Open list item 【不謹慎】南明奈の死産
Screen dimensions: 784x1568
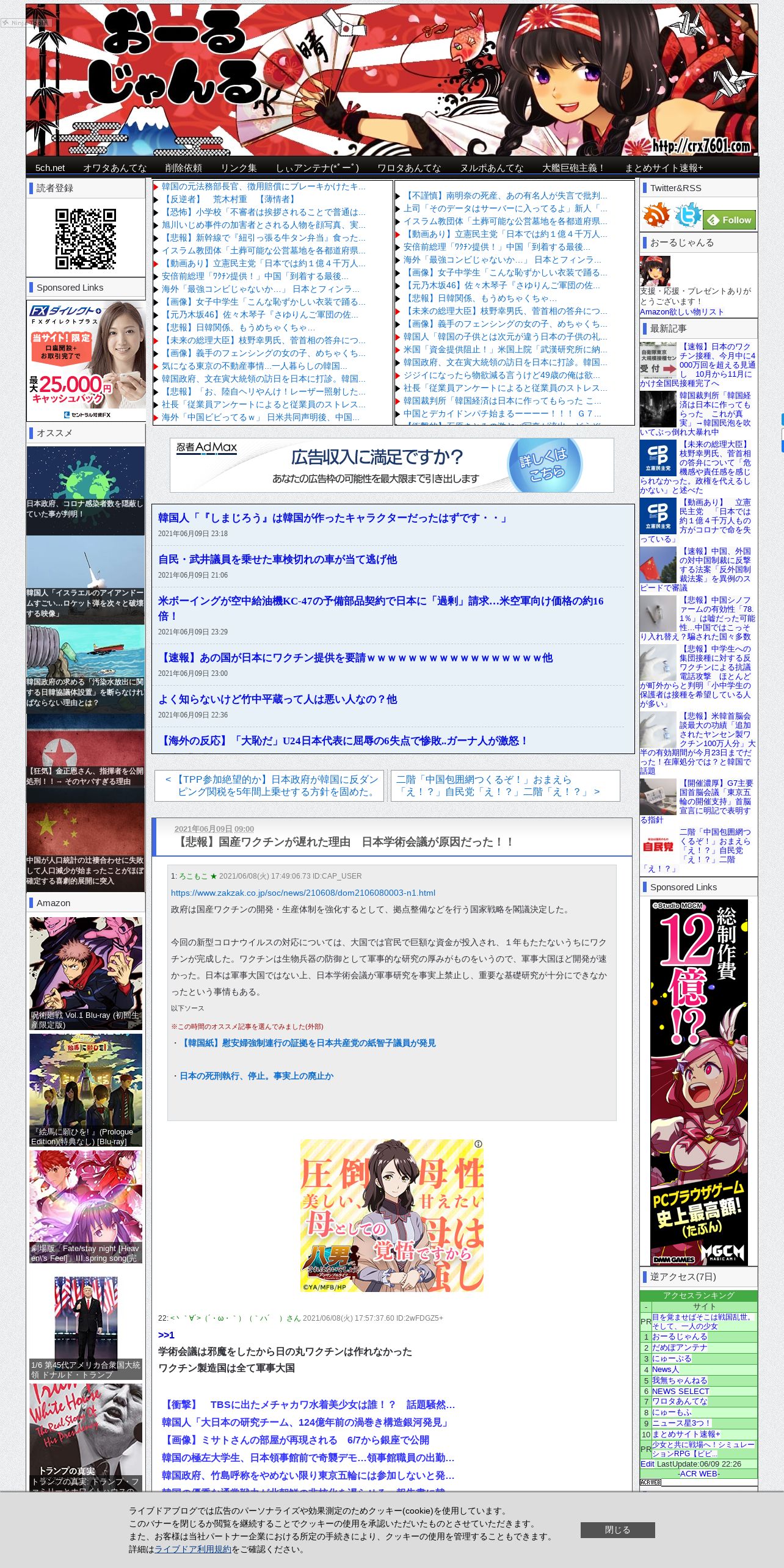point(505,195)
